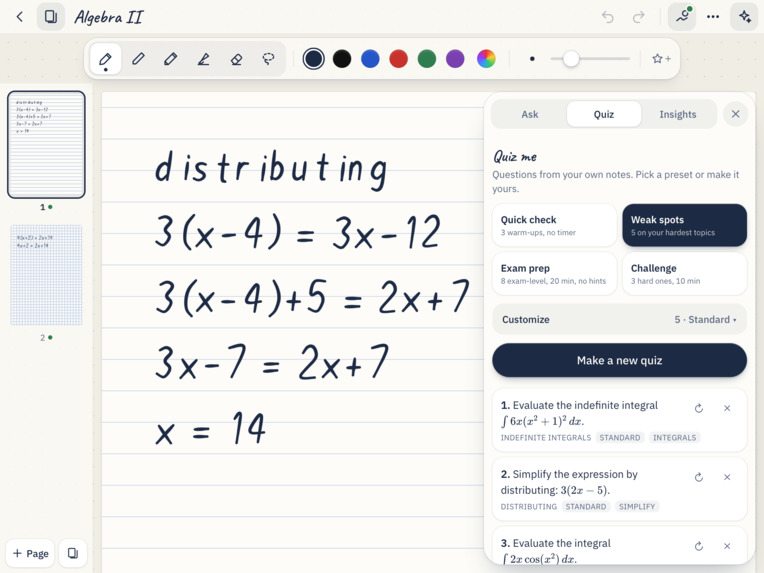Click the DISTRIBUTING tag on question 2
Image resolution: width=764 pixels, height=573 pixels.
click(529, 507)
